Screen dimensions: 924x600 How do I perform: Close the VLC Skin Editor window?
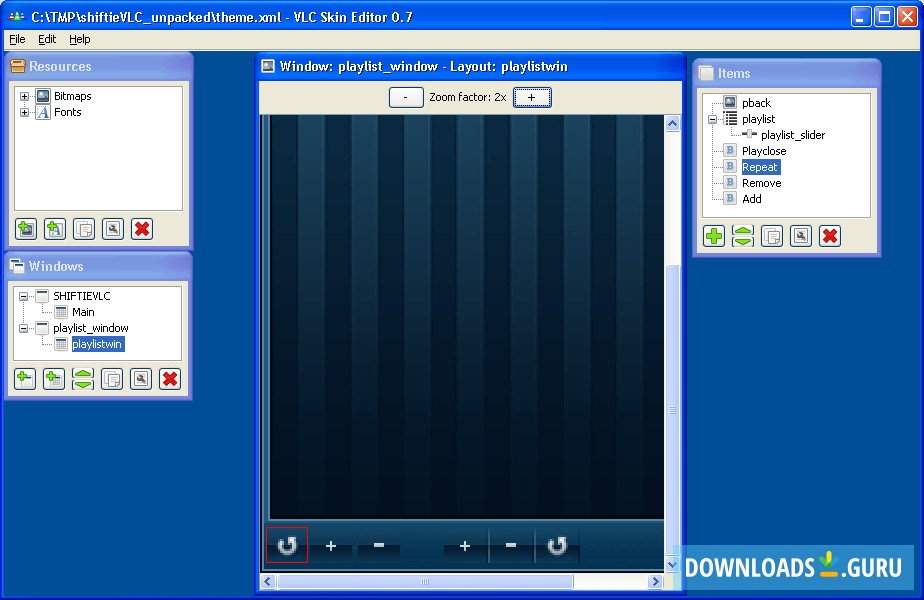[x=907, y=17]
